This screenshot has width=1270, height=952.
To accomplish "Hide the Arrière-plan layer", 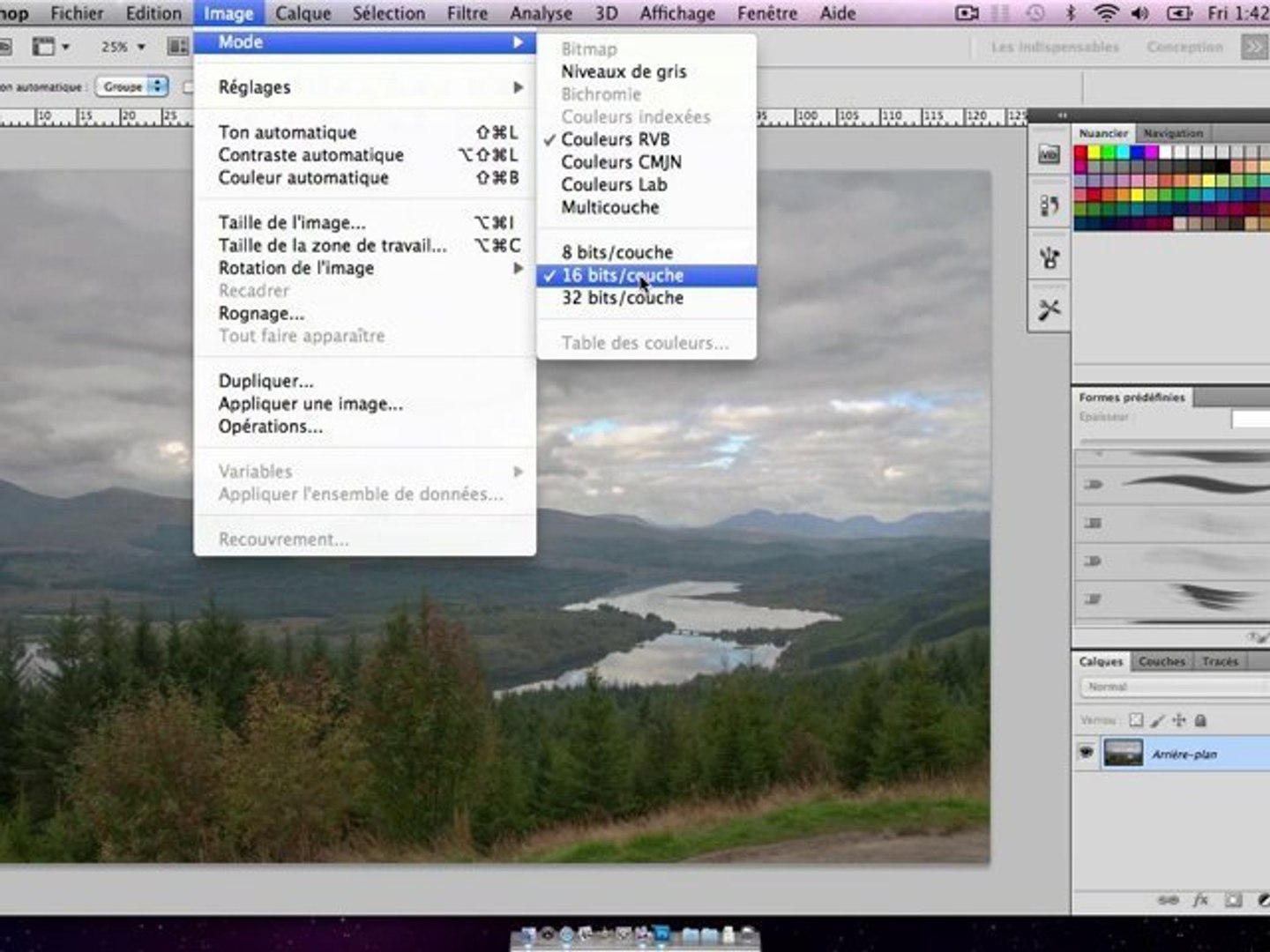I will click(1086, 753).
